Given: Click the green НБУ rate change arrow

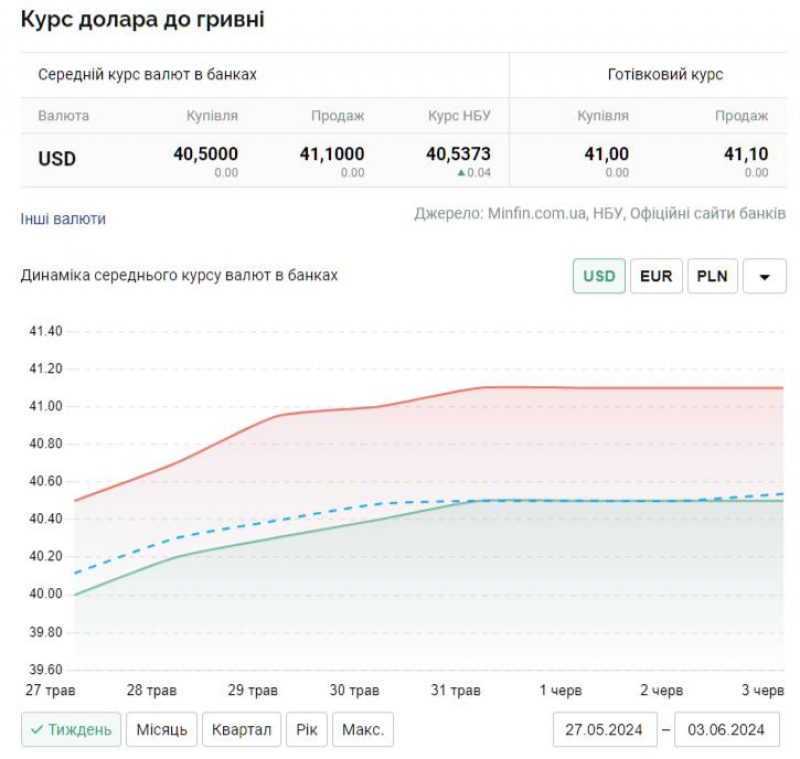Looking at the screenshot, I should (461, 173).
